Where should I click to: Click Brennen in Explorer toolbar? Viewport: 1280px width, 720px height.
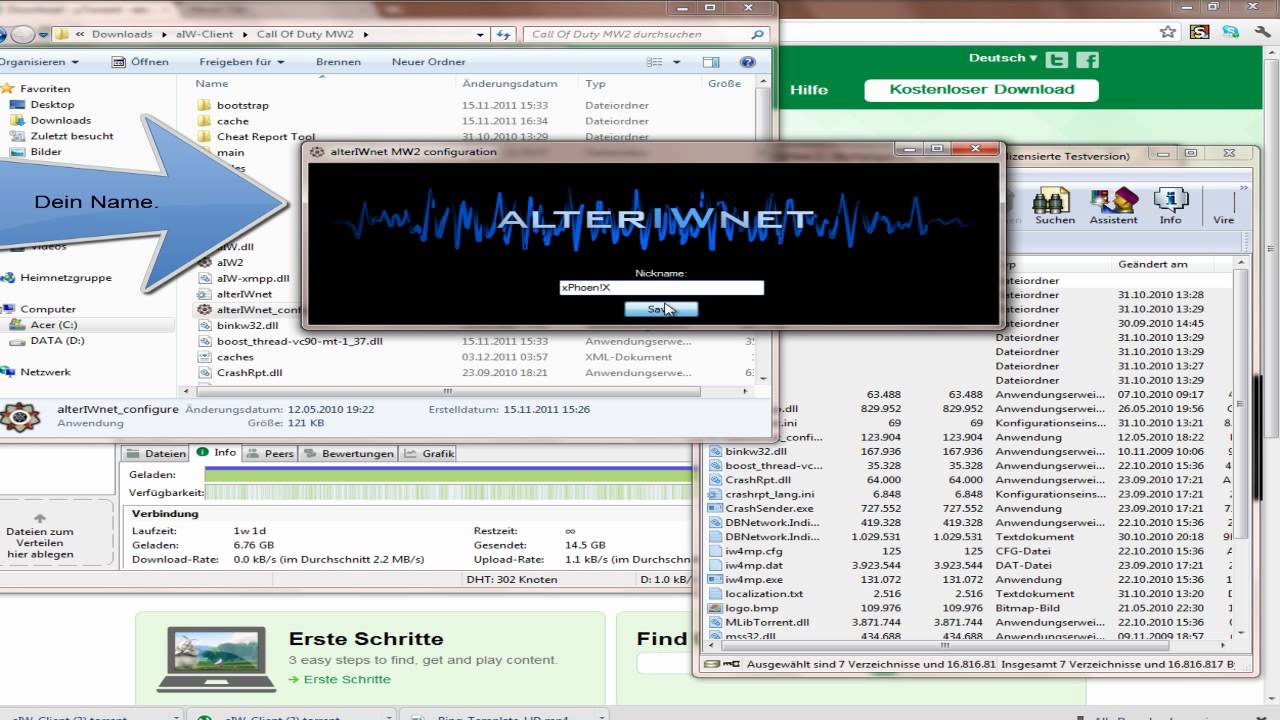tap(338, 61)
